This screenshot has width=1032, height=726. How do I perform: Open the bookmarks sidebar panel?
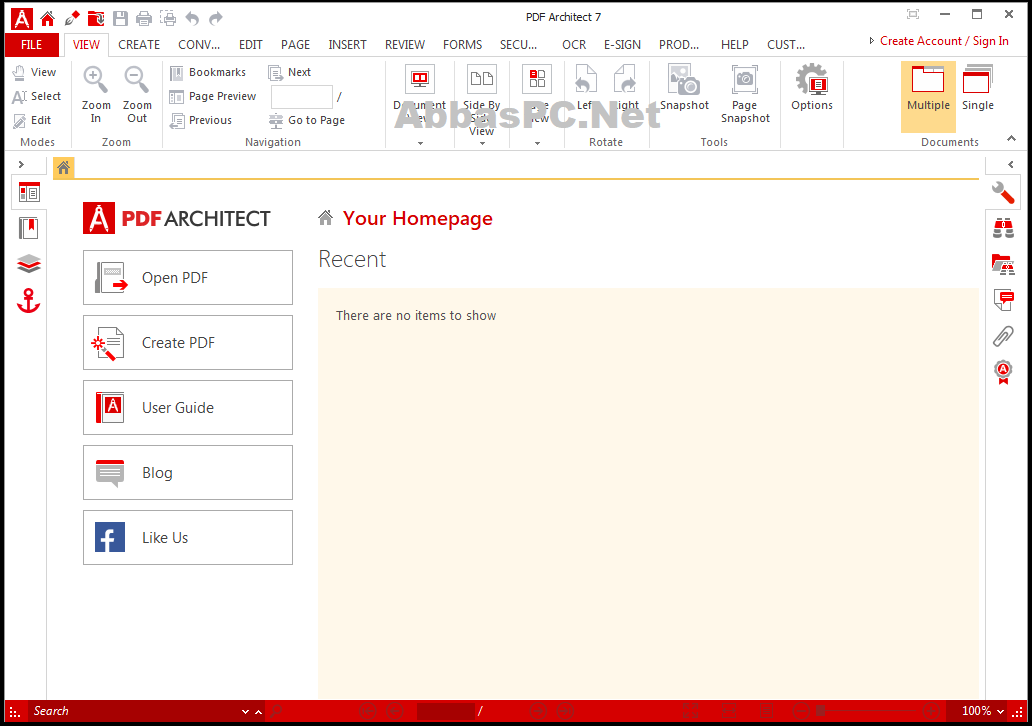click(29, 228)
